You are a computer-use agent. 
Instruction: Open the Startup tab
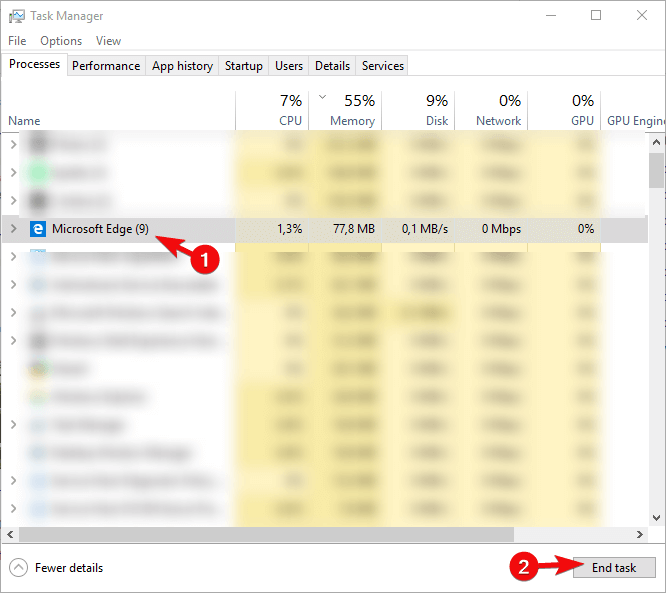click(243, 66)
